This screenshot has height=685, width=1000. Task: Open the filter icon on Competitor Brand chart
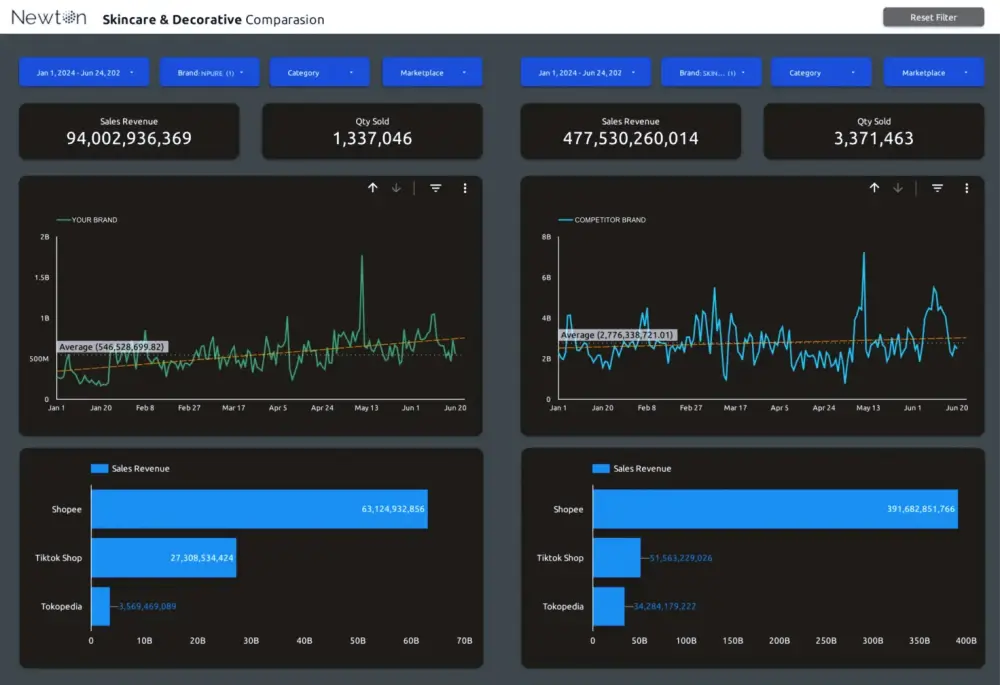937,188
